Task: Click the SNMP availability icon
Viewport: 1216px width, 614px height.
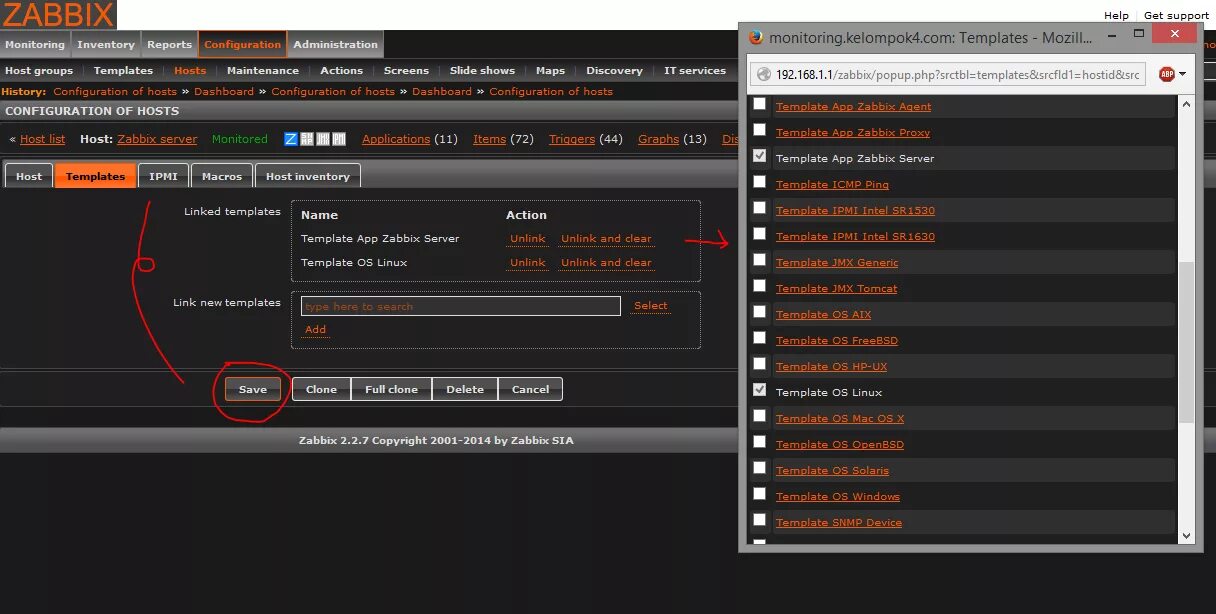Action: [307, 139]
